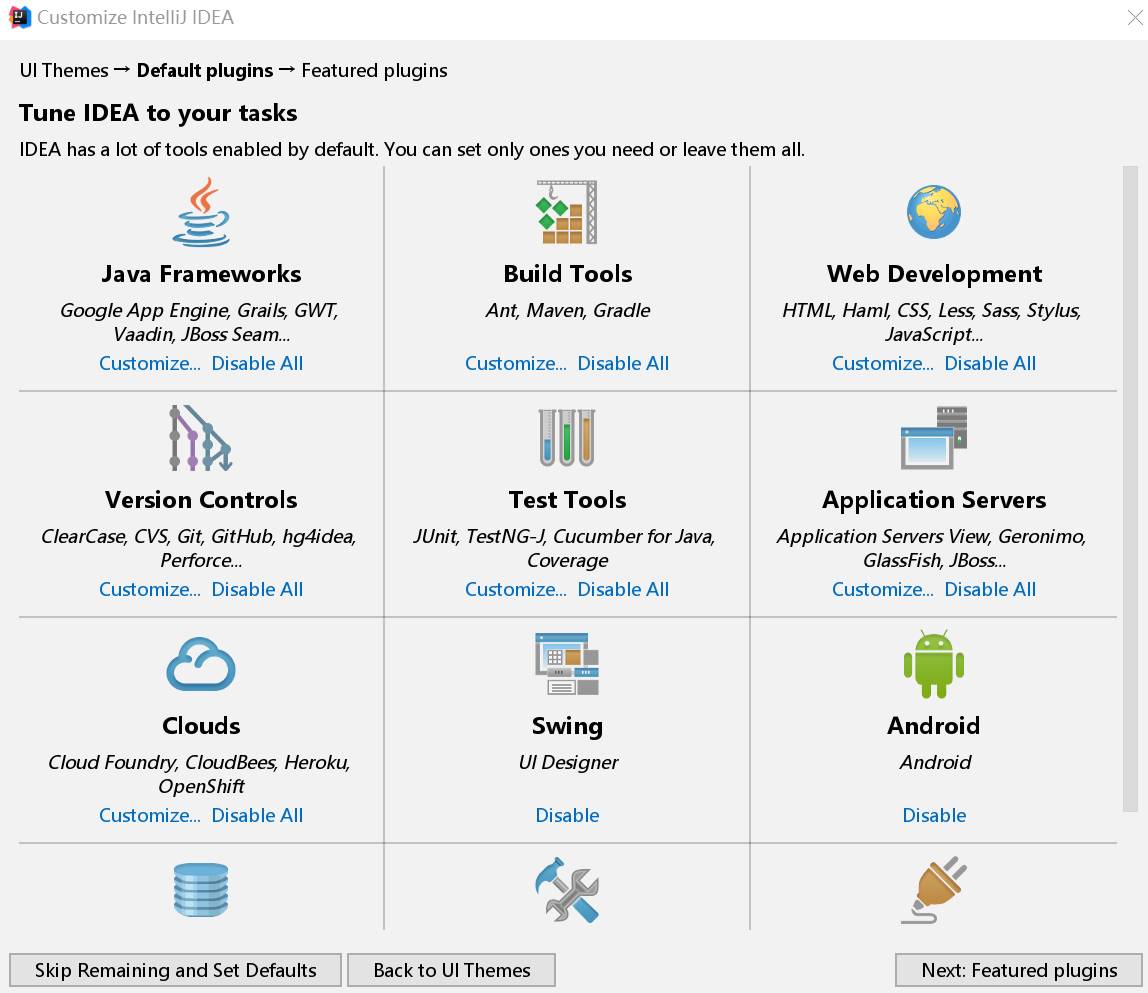Click the Version Controls branch icon
This screenshot has width=1148, height=993.
coord(201,438)
